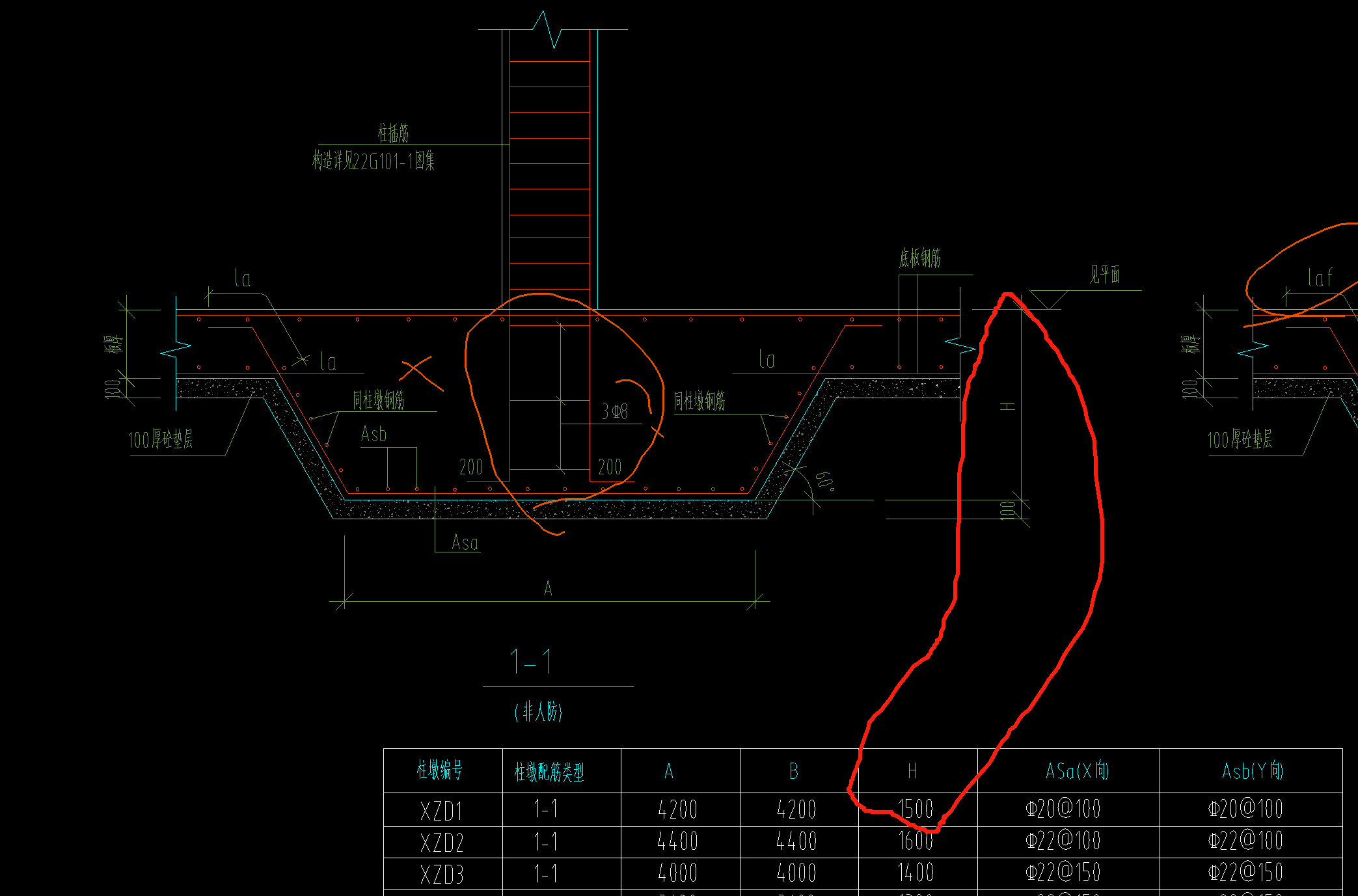Click XZD1's B value 4200
This screenshot has width=1358, height=896.
coord(796,810)
